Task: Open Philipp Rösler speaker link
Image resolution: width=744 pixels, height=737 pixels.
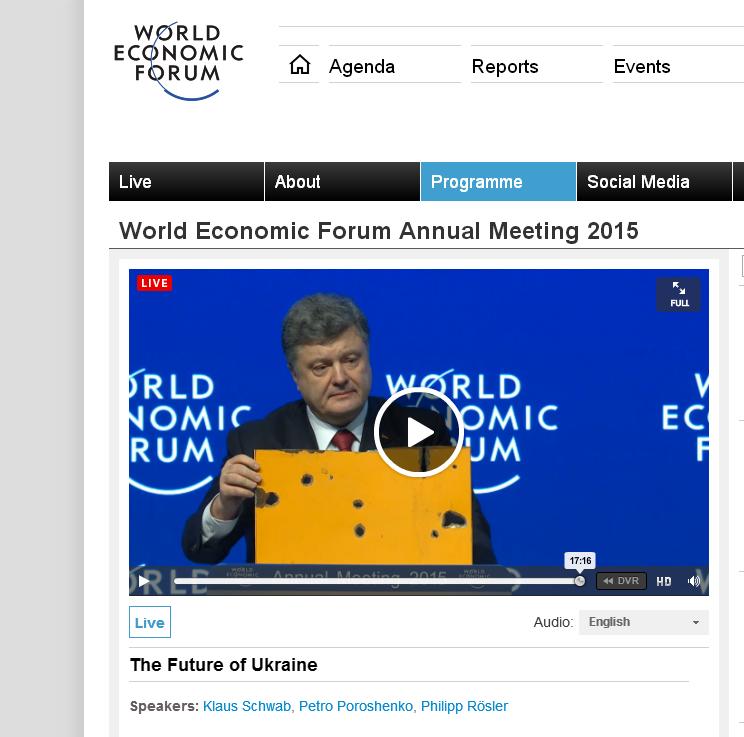Action: pyautogui.click(x=465, y=706)
